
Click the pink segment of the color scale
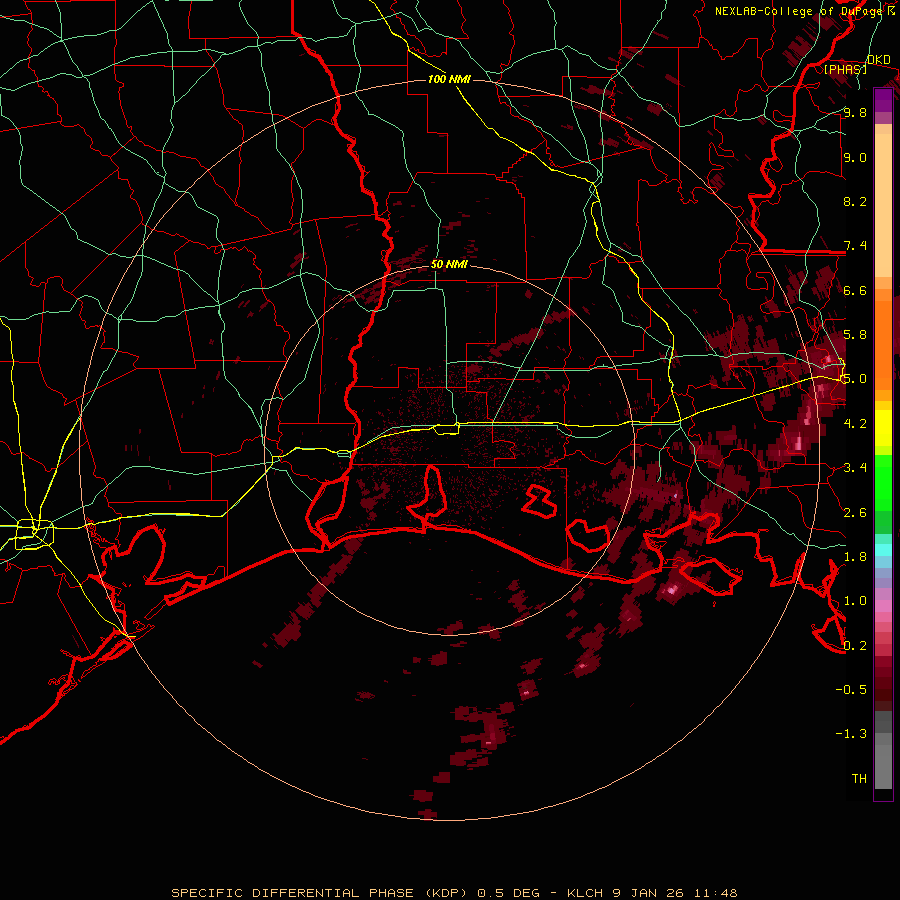point(883,606)
